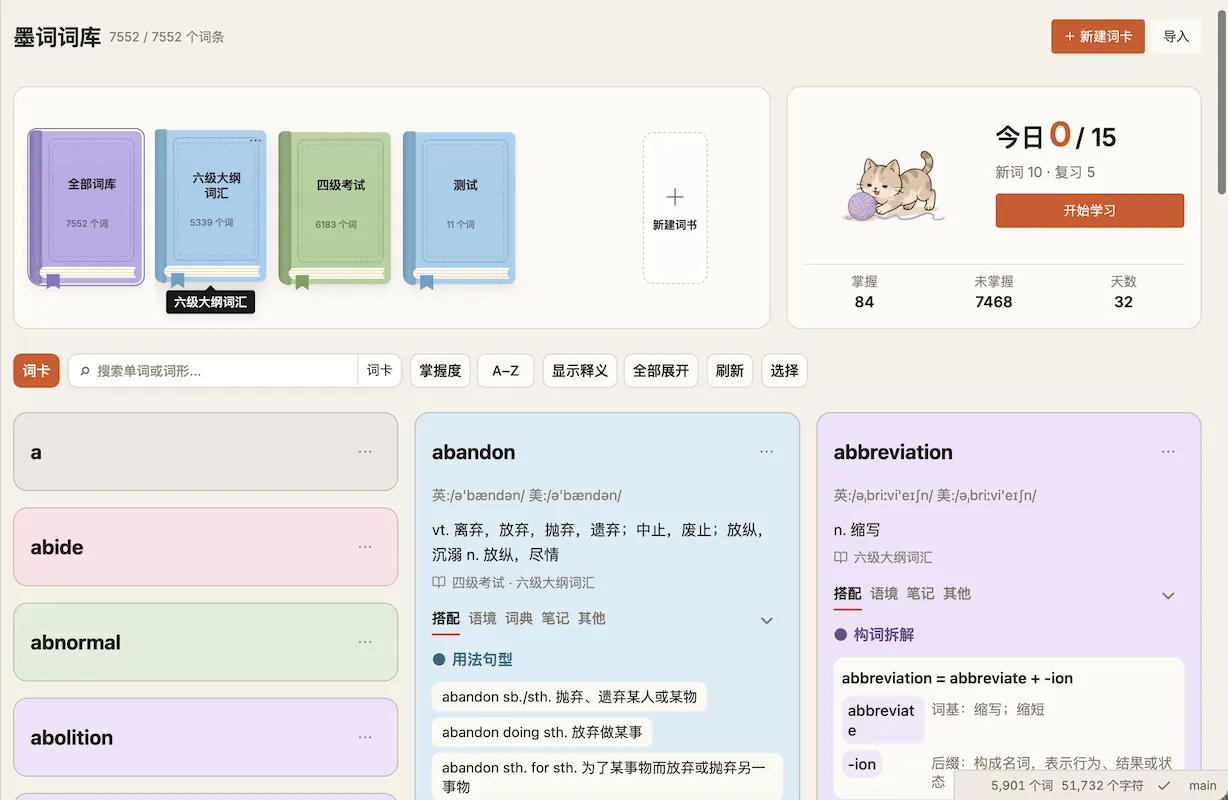Open the more menu on the 'abandon' card
This screenshot has width=1228, height=800.
(x=767, y=452)
